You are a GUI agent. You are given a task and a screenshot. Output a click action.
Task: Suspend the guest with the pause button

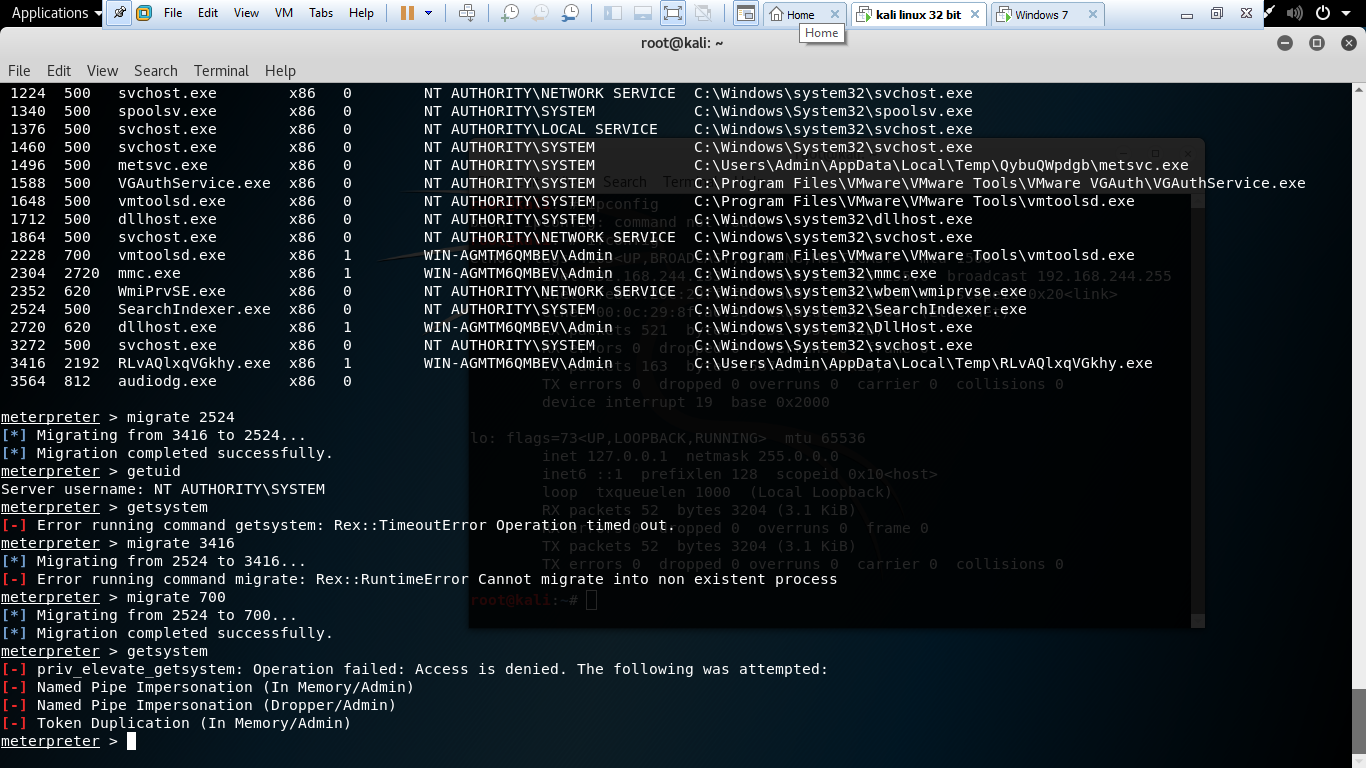tap(409, 13)
